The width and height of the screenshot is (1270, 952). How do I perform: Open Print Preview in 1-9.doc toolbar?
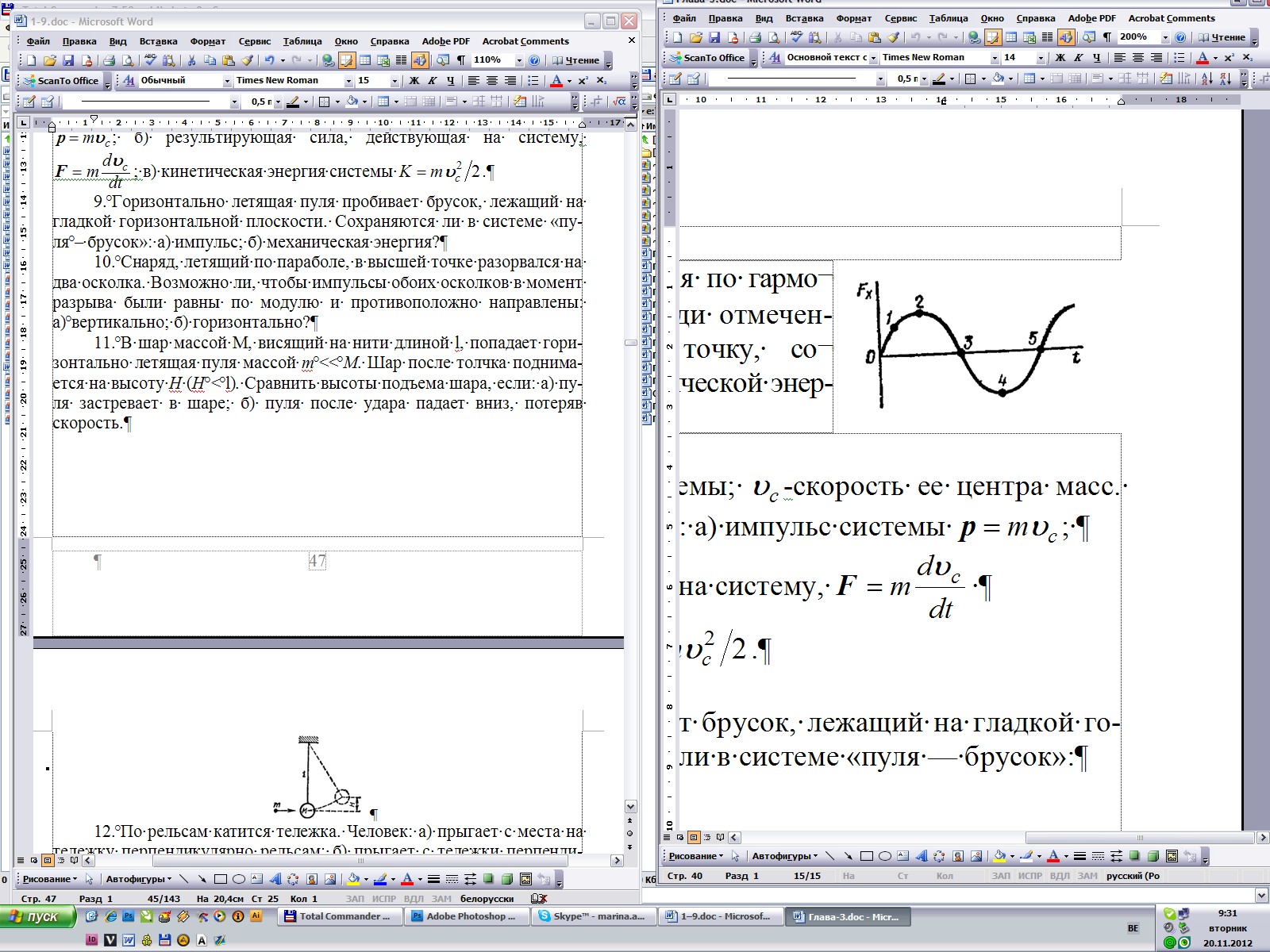click(x=127, y=60)
